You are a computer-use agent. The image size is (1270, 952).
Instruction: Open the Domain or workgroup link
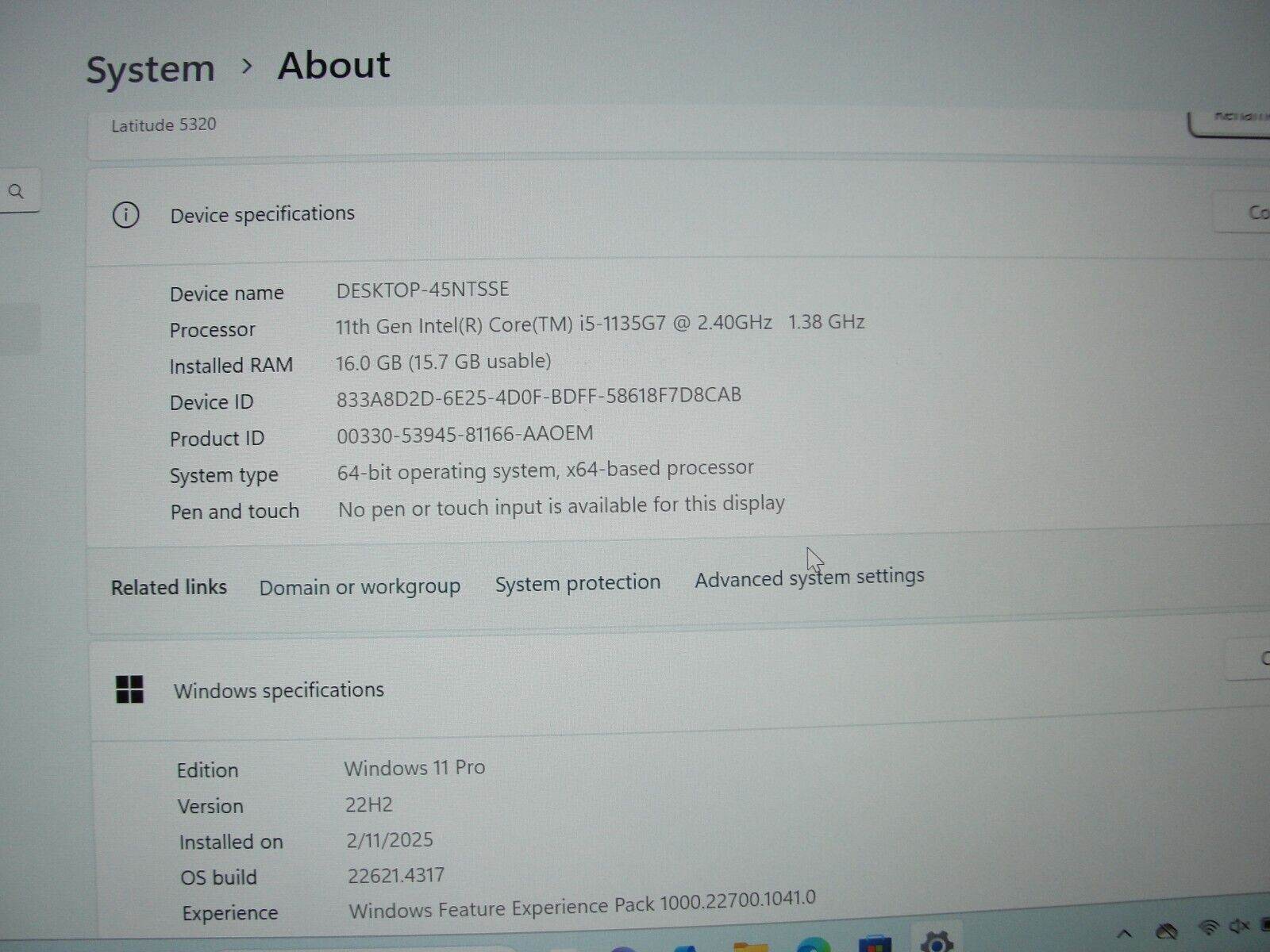(360, 586)
